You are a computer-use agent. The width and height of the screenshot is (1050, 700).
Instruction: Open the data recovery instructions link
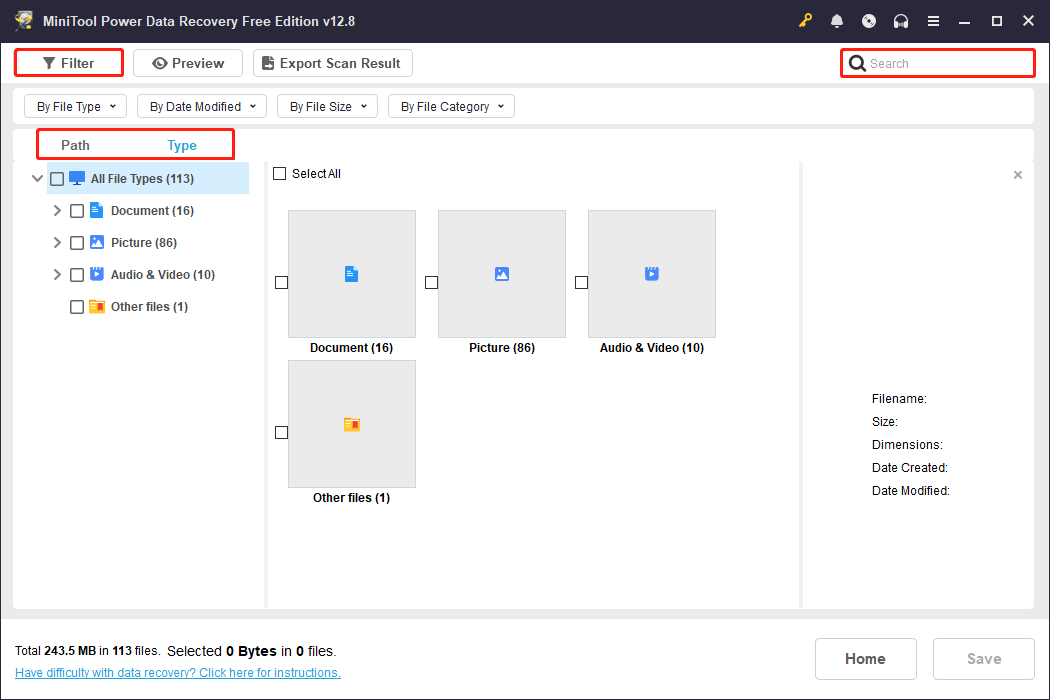tap(178, 672)
